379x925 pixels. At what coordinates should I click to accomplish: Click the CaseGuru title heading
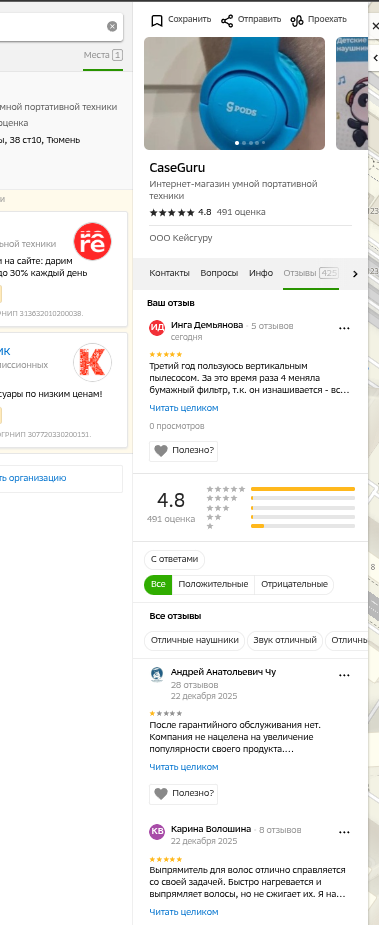(x=177, y=168)
